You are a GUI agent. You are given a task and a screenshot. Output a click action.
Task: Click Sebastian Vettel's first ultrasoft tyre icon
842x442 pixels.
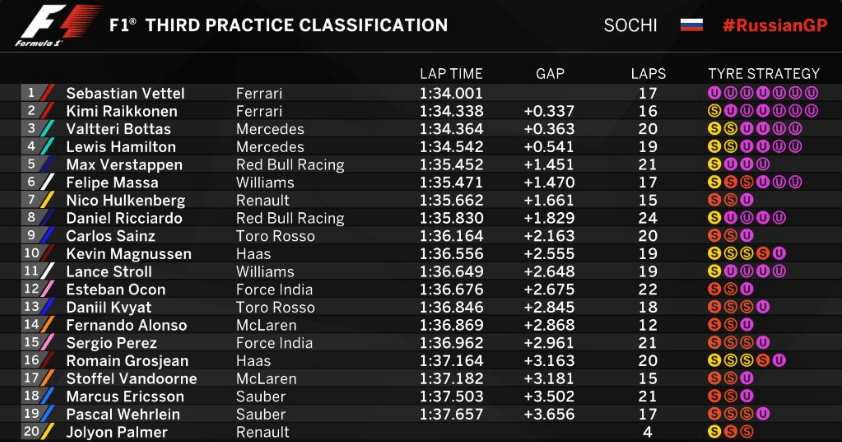coord(714,93)
